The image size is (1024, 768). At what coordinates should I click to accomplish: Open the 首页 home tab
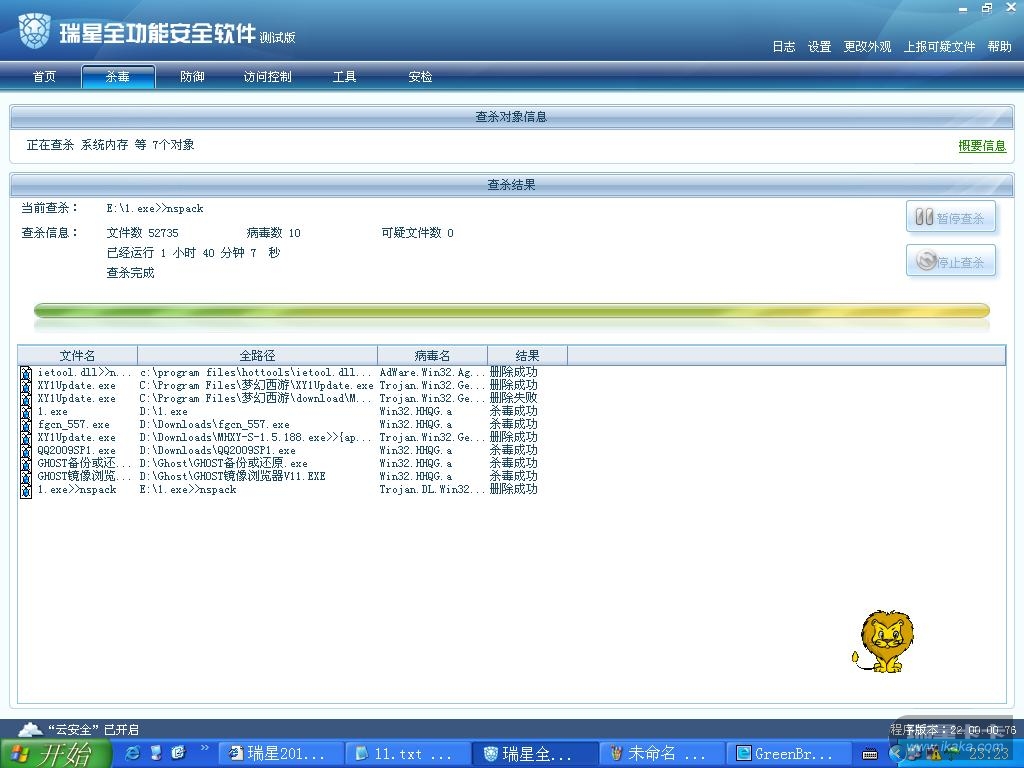(44, 77)
